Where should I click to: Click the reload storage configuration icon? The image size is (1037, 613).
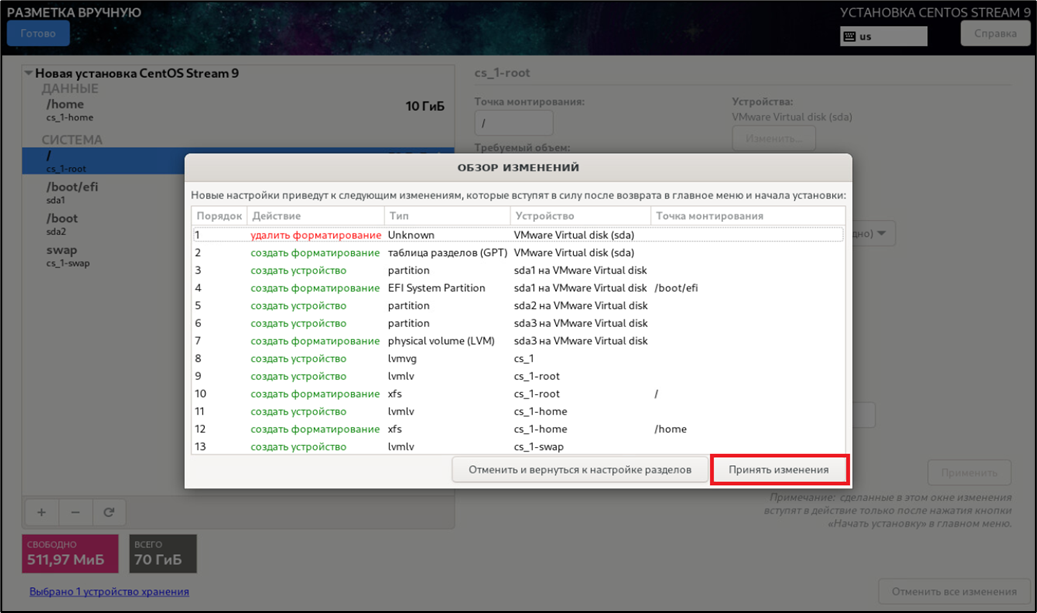pos(109,512)
